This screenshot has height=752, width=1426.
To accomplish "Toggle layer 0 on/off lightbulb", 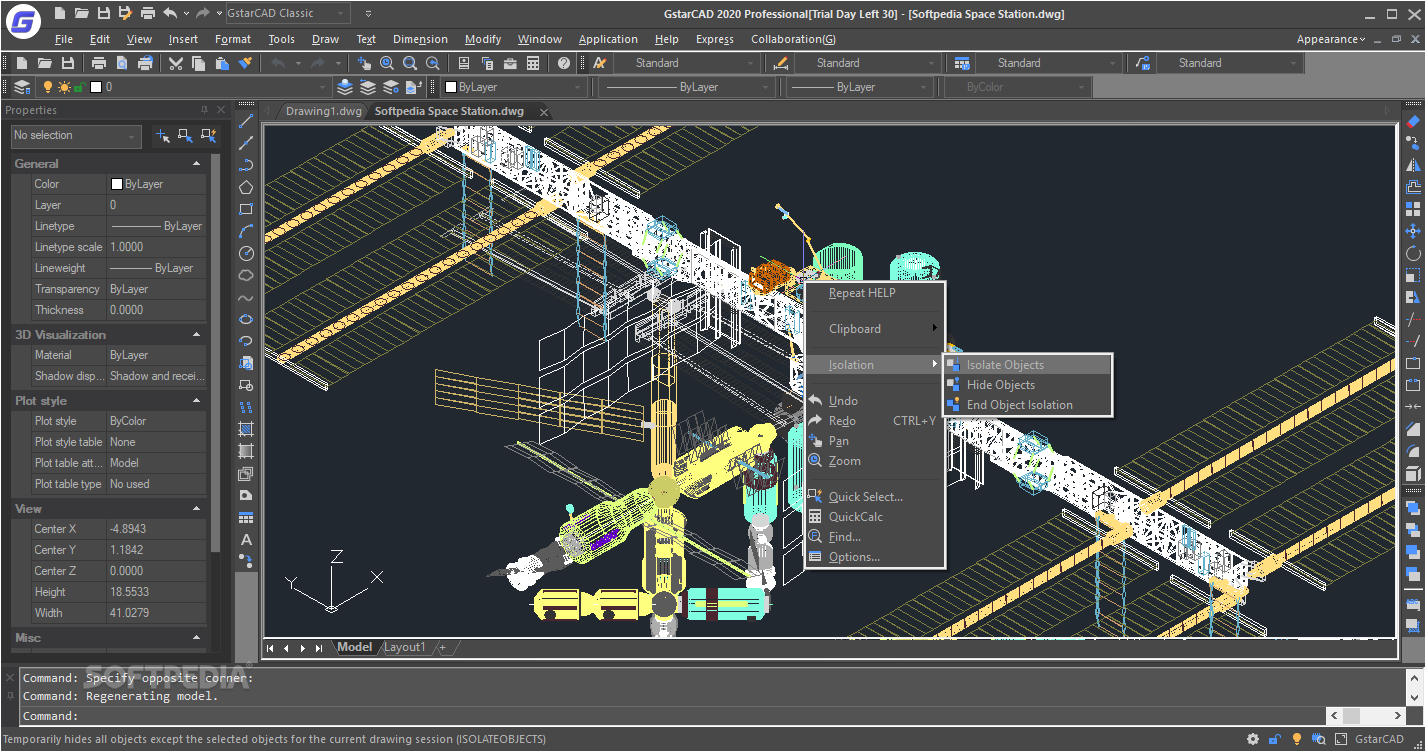I will click(x=47, y=87).
